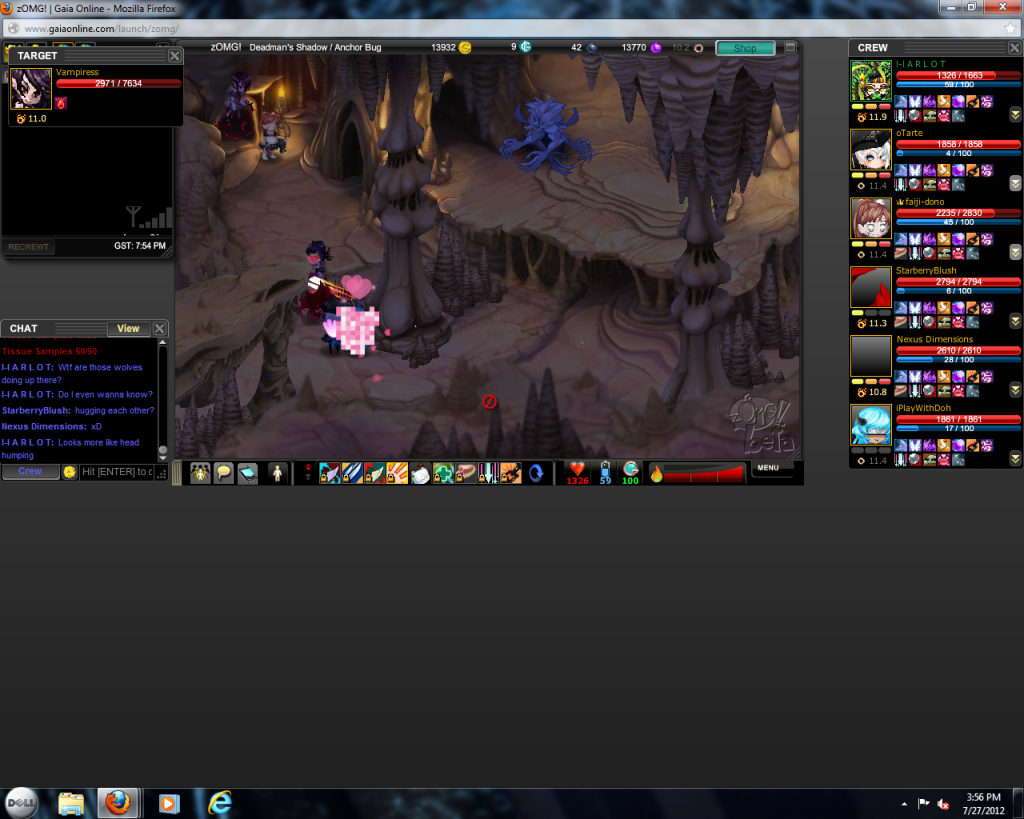The height and width of the screenshot is (819, 1024).
Task: Click StarberryBlush health bar 2794 / 2794
Action: click(959, 281)
